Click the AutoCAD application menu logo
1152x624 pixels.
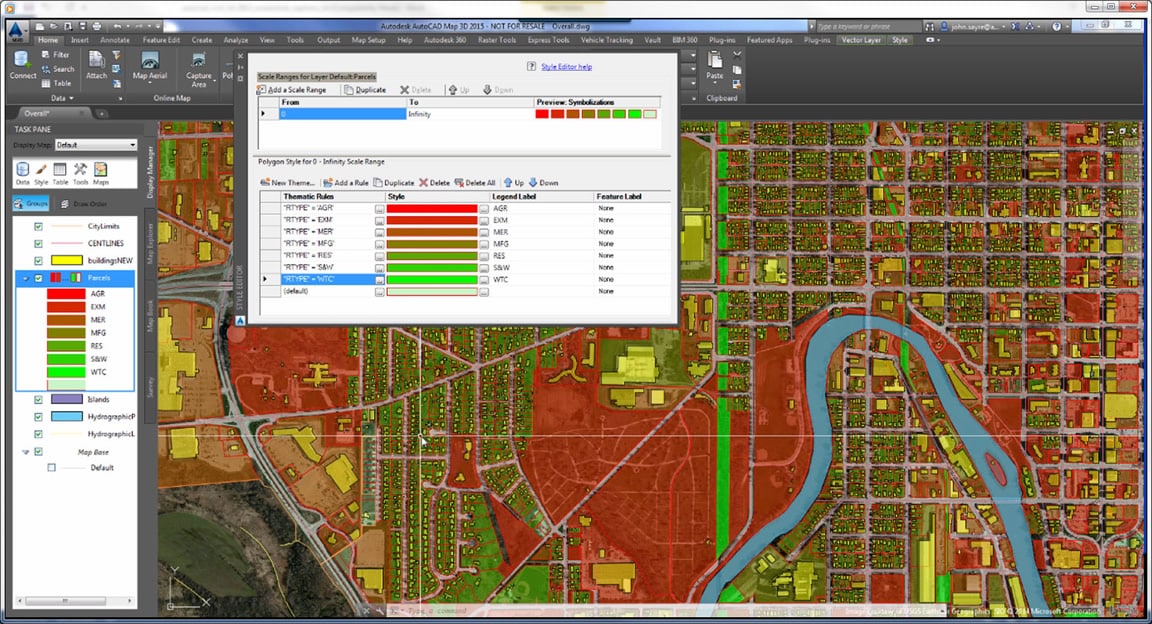(16, 31)
